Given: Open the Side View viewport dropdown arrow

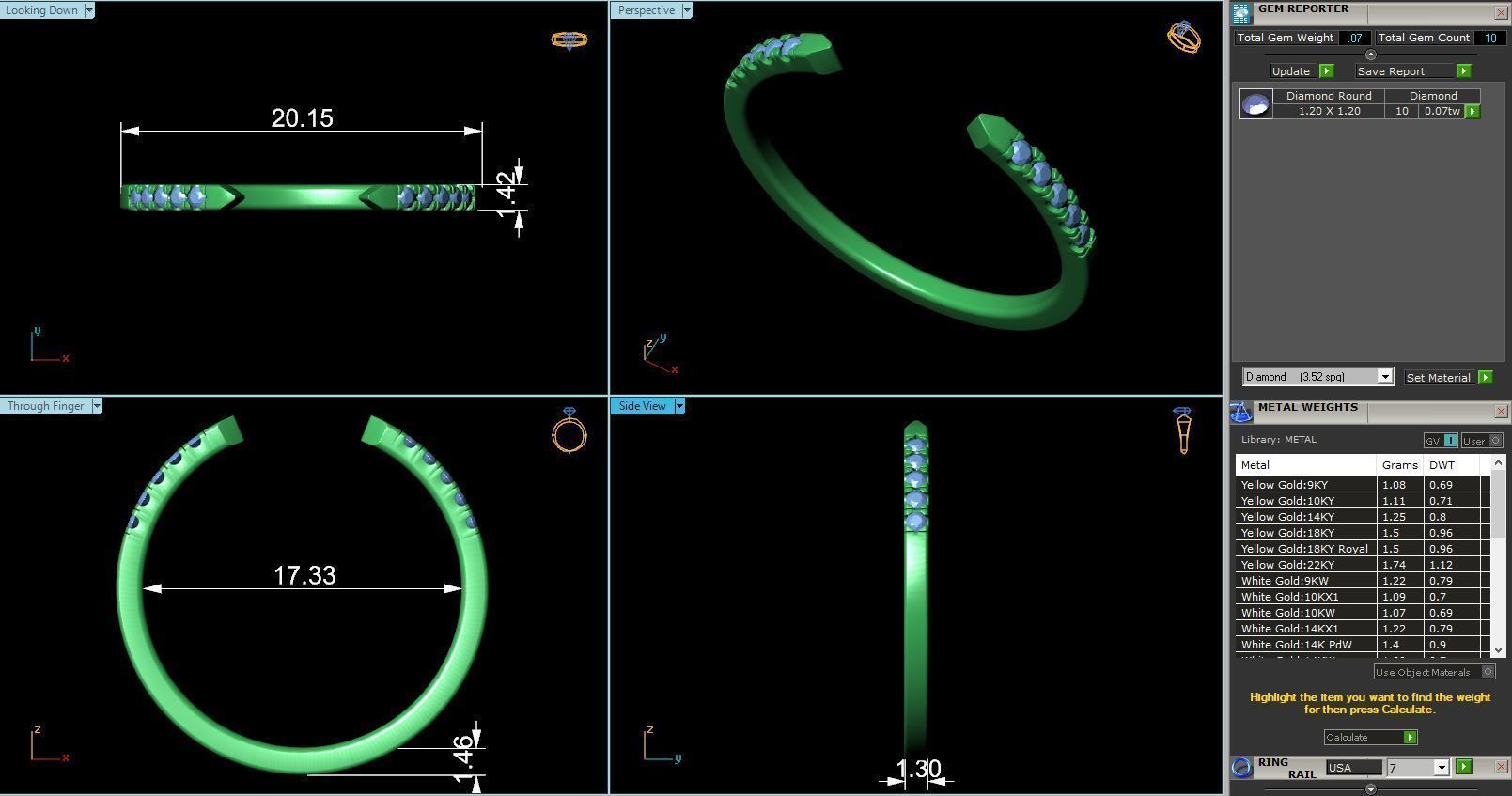Looking at the screenshot, I should (679, 406).
